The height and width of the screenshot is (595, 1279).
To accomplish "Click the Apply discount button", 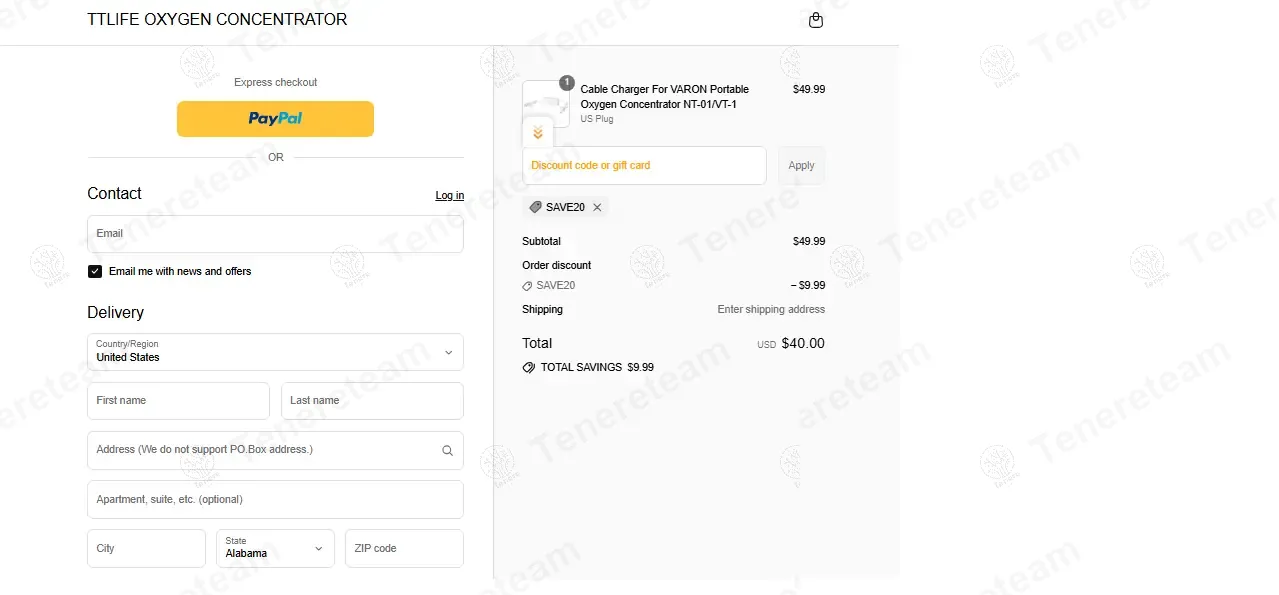I will point(802,166).
